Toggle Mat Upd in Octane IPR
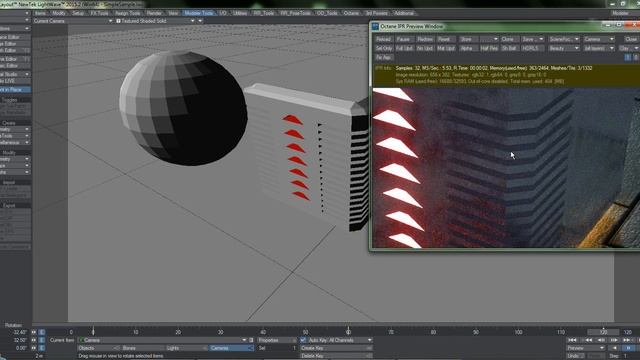Image resolution: width=640 pixels, height=360 pixels. coord(446,48)
